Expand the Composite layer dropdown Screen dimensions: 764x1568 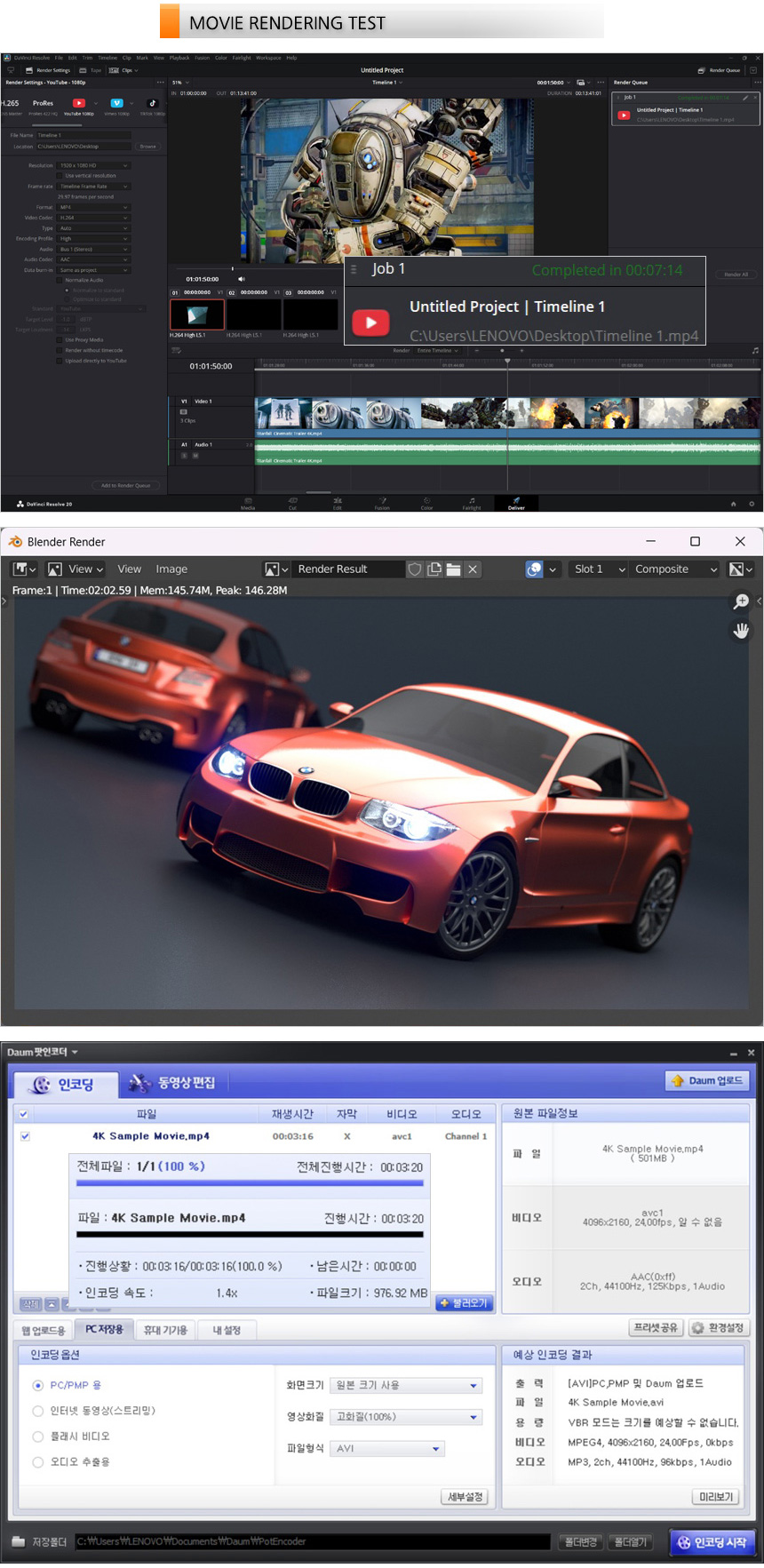pyautogui.click(x=674, y=569)
